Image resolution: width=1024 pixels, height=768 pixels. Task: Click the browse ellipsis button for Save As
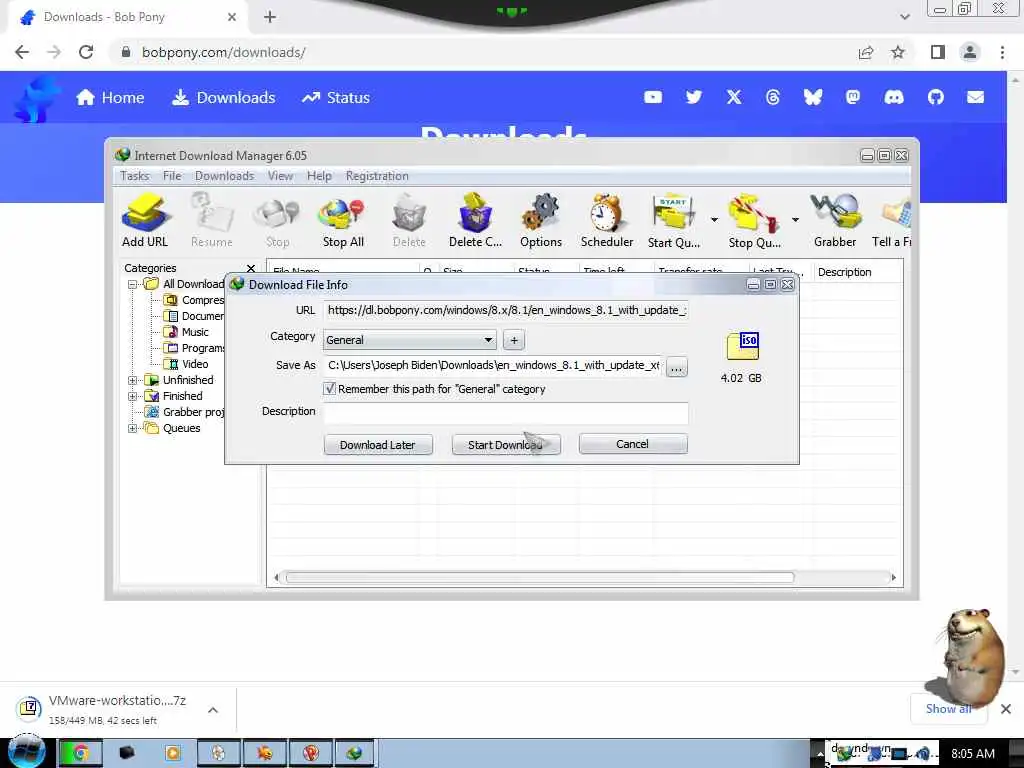(x=677, y=367)
